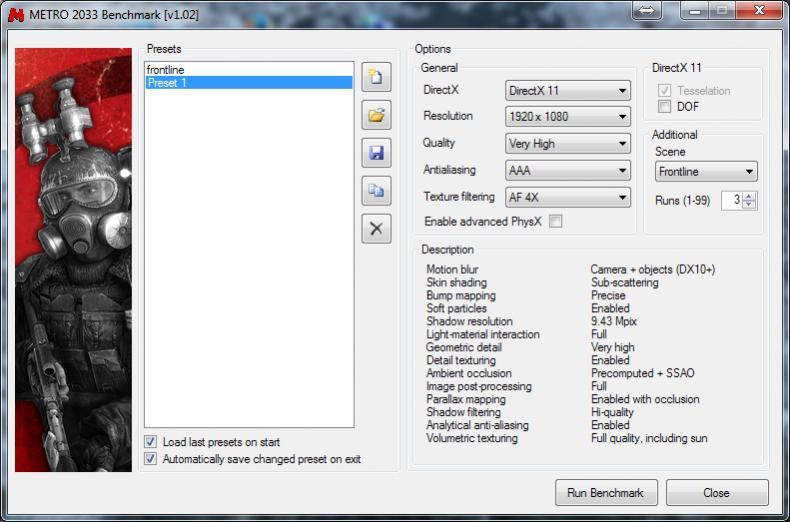
Task: Click the 9.43 Mpix shadow resolution value
Action: click(614, 321)
